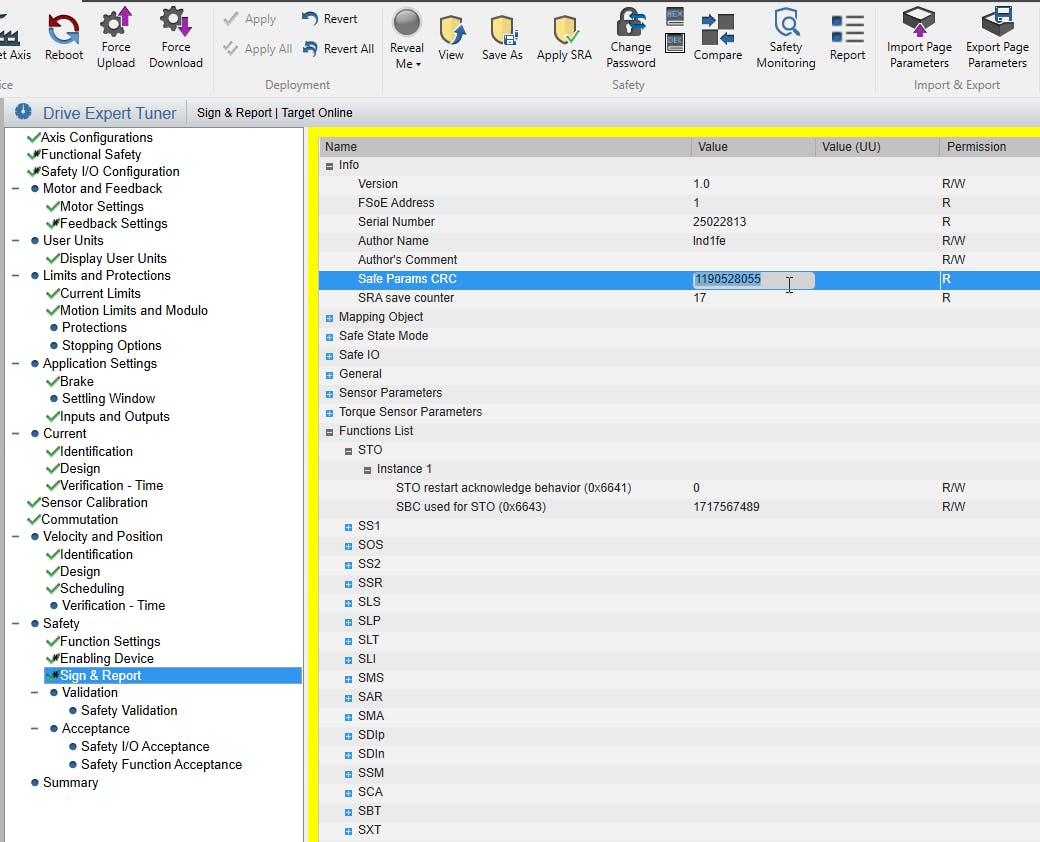Open Safety Validation page
The image size is (1040, 842).
pyautogui.click(x=129, y=710)
